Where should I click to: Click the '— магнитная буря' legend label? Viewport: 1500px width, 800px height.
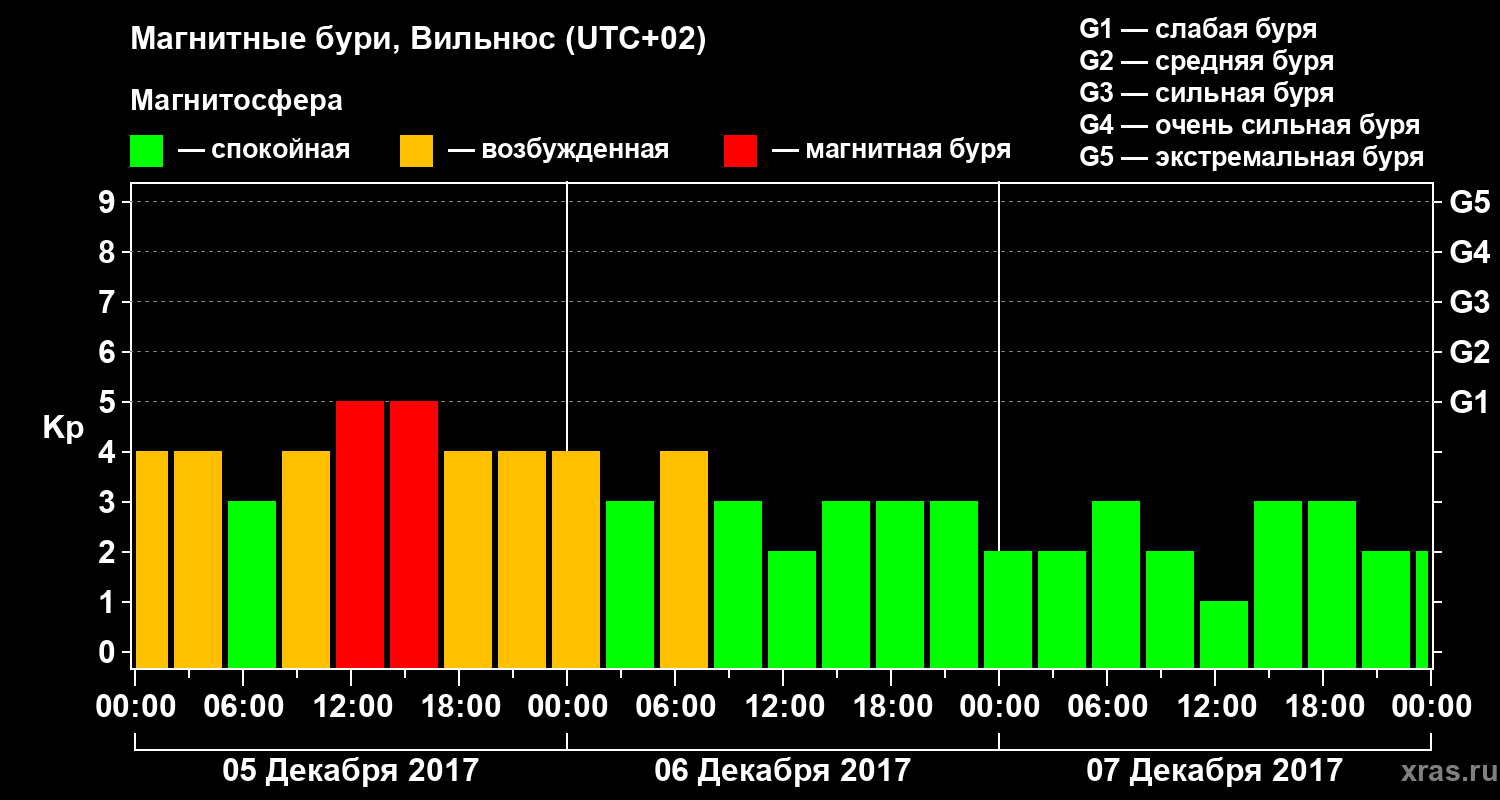891,151
